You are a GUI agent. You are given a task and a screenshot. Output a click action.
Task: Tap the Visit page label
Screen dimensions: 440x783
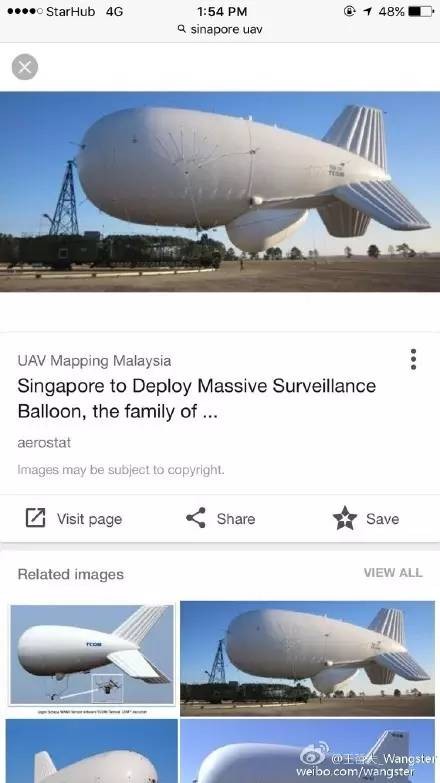89,519
